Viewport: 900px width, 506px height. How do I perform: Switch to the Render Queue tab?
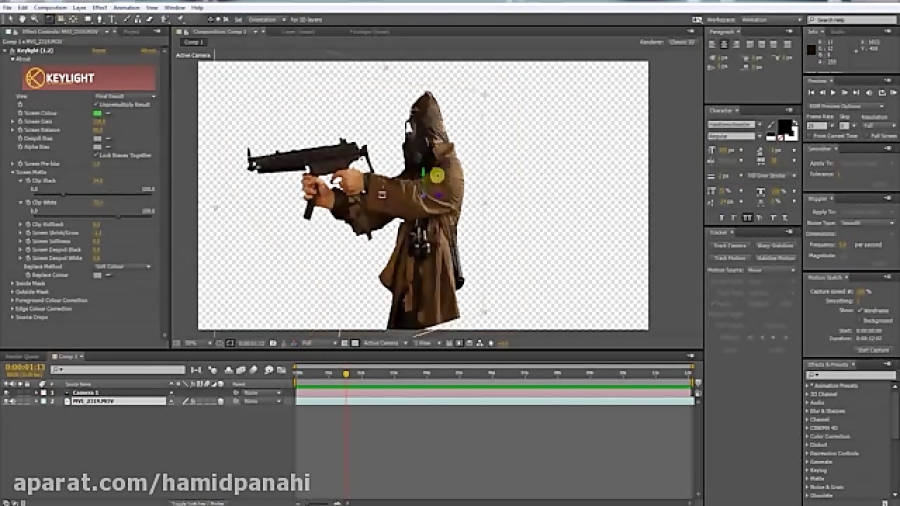[22, 357]
